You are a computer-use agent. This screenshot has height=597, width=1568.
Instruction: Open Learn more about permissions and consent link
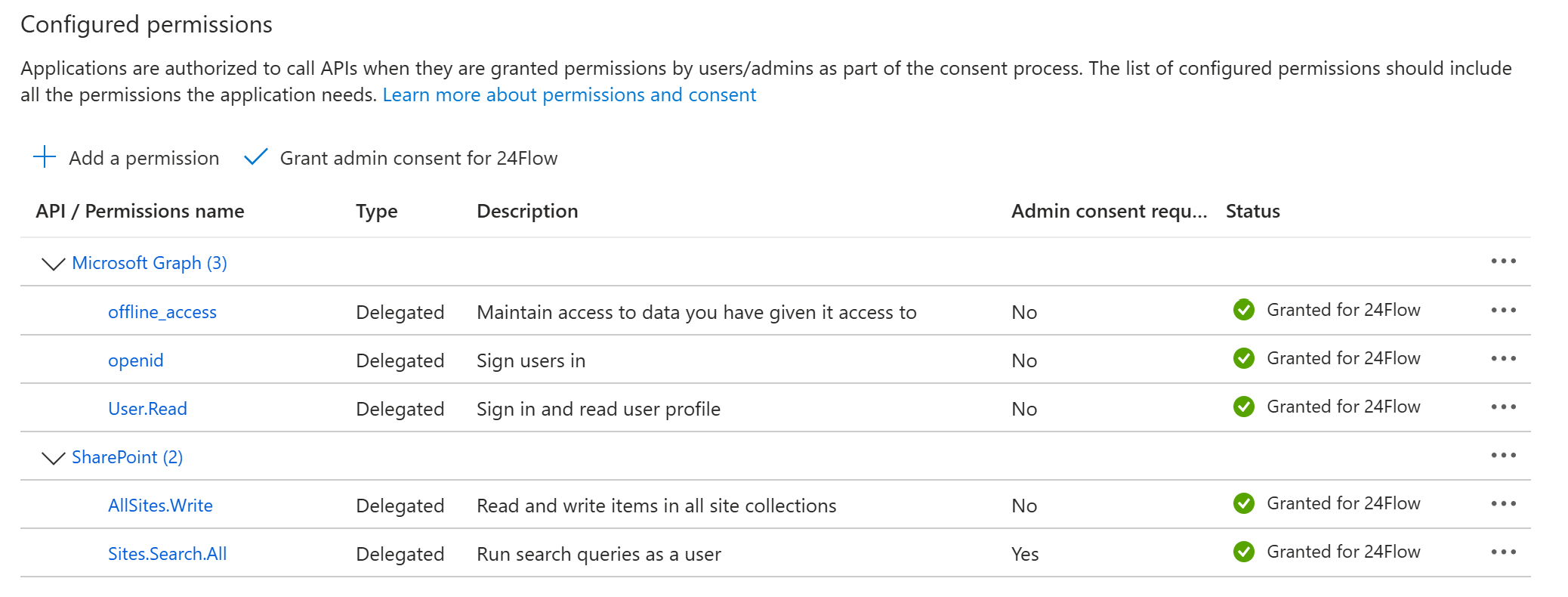tap(569, 95)
